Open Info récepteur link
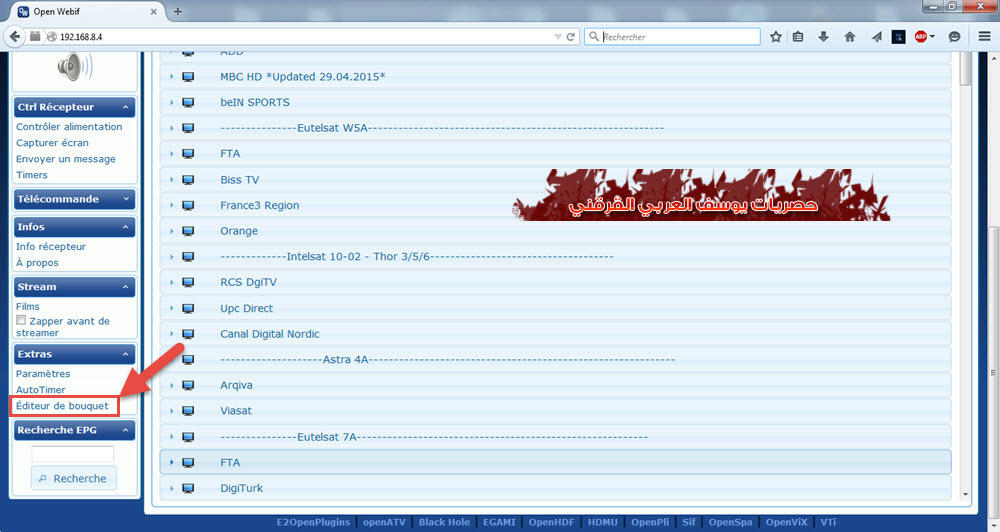Viewport: 1000px width, 532px height. pos(51,246)
